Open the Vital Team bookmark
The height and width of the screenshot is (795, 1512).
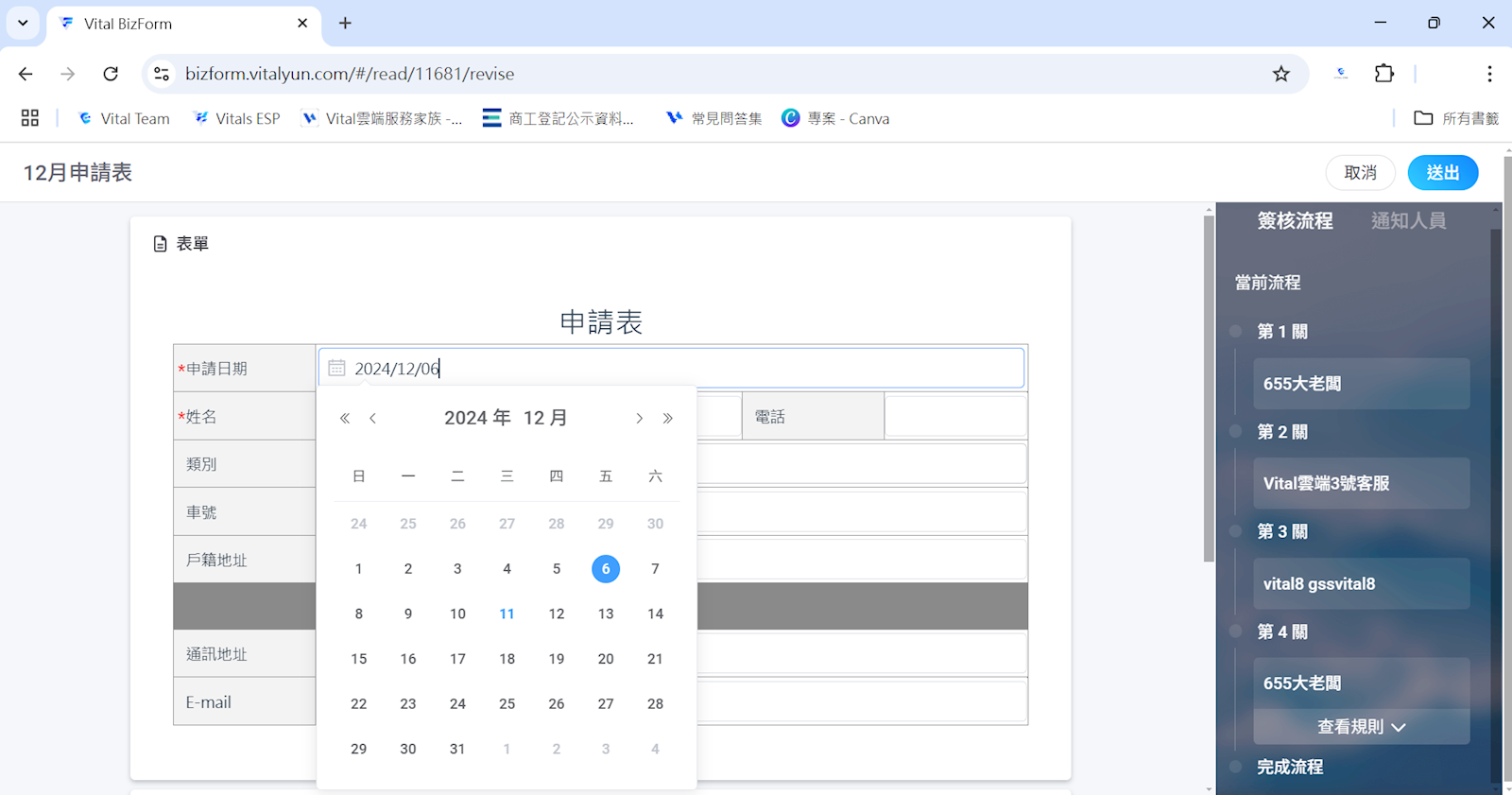click(x=124, y=118)
